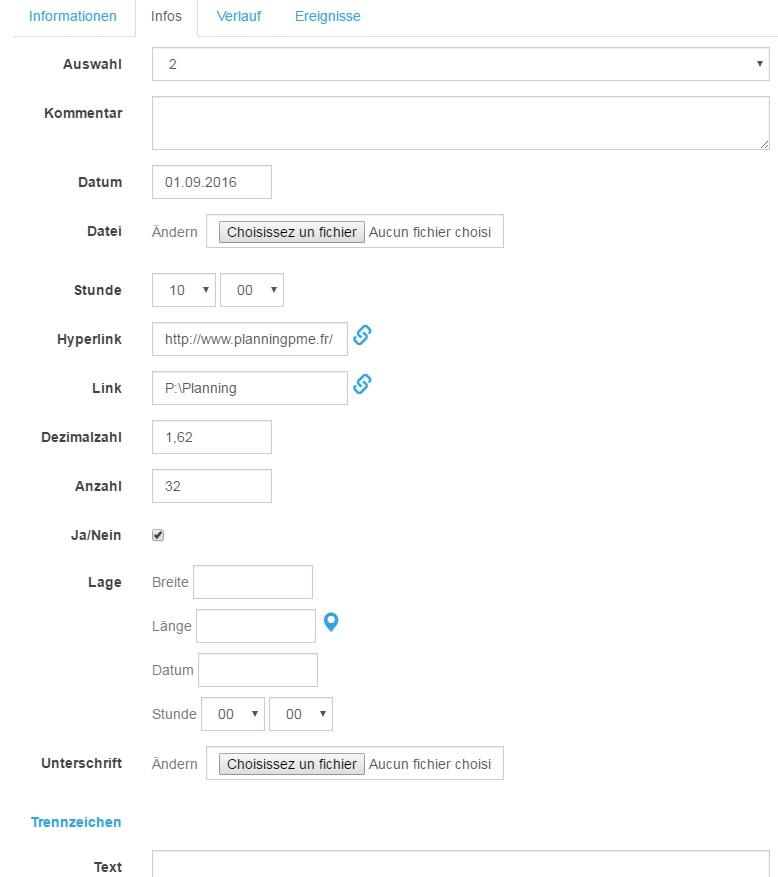
Task: Open the Stunde minutes dropdown beside 10
Action: pyautogui.click(x=252, y=290)
